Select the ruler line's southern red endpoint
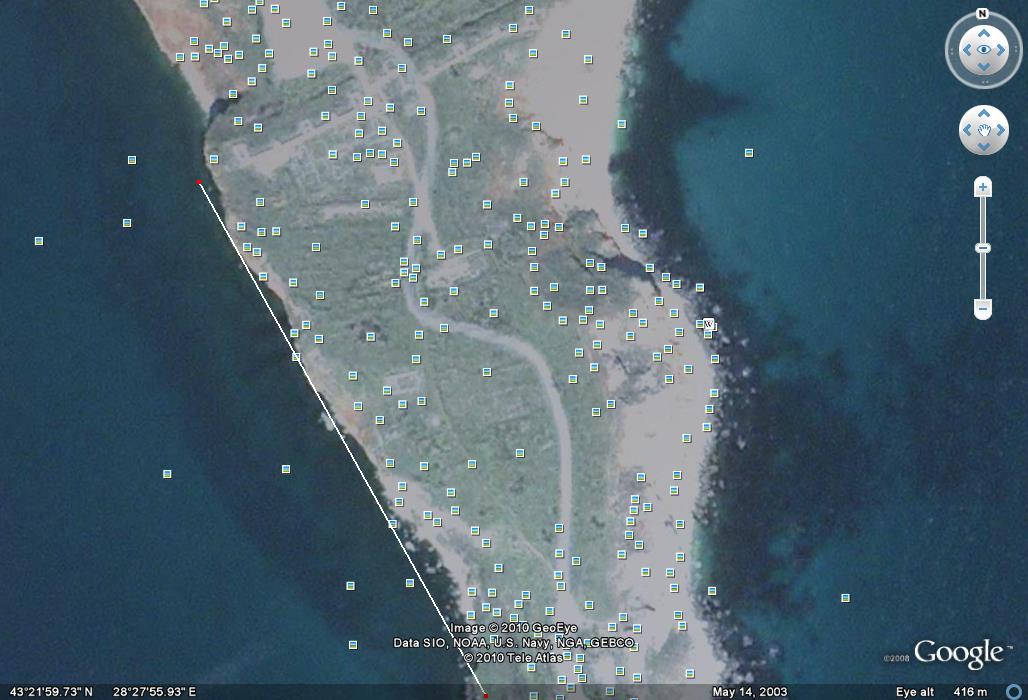 click(486, 695)
